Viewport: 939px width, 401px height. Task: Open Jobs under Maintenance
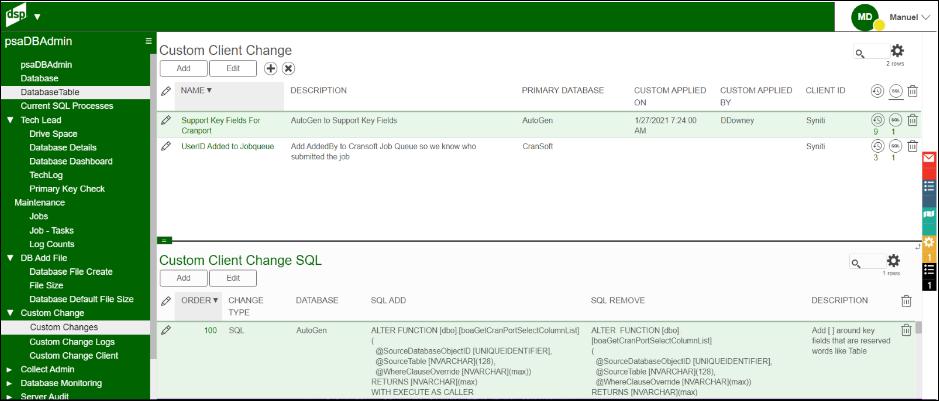(38, 216)
